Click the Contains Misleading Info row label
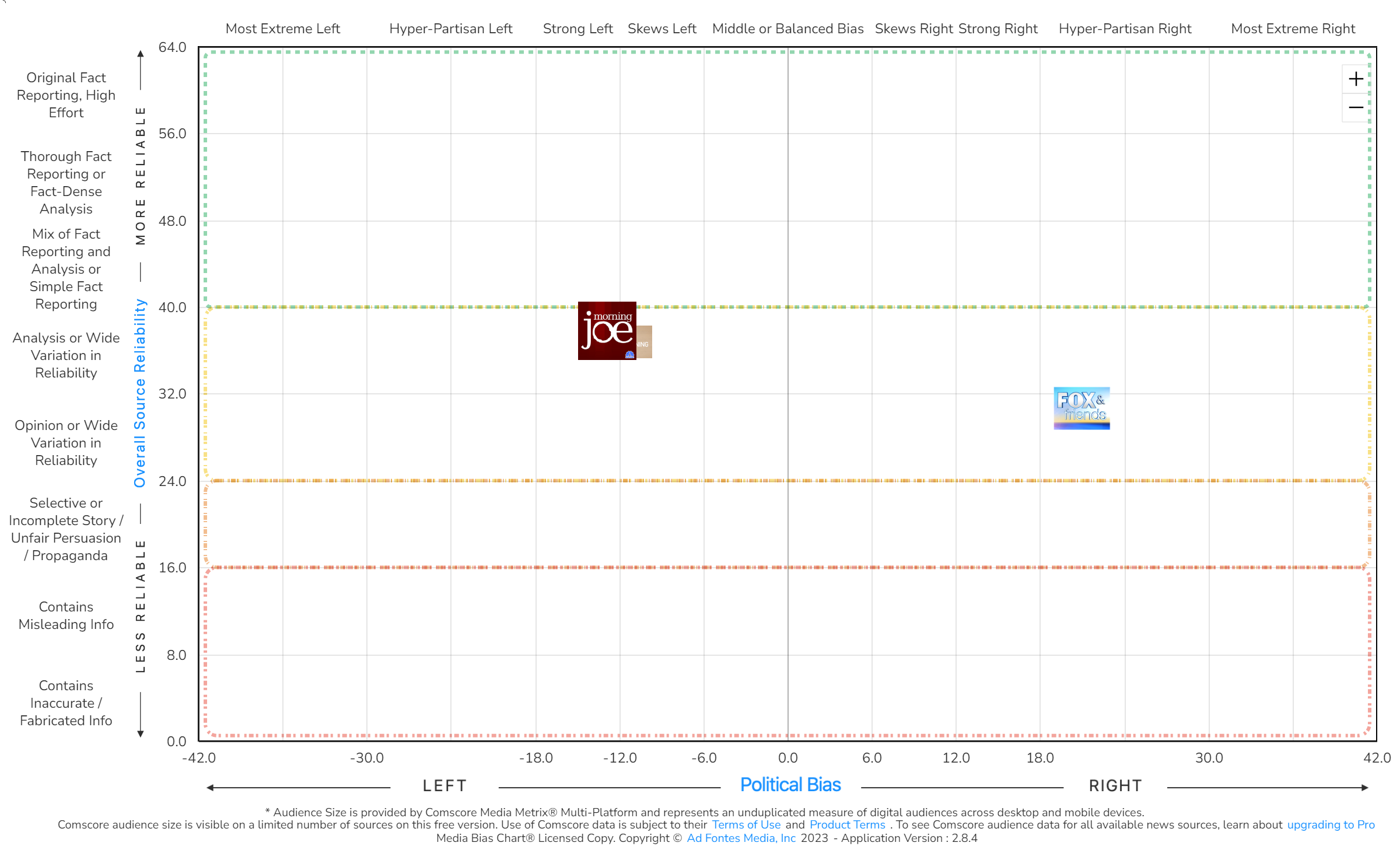The image size is (1400, 846). pyautogui.click(x=66, y=616)
